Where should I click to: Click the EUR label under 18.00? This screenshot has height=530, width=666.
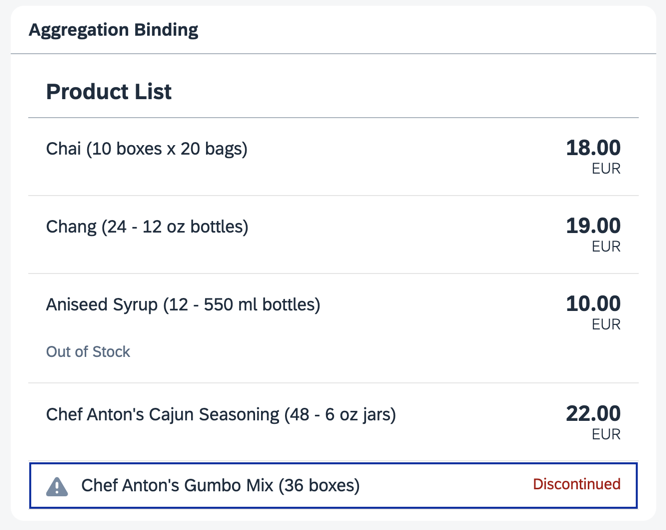tap(606, 169)
